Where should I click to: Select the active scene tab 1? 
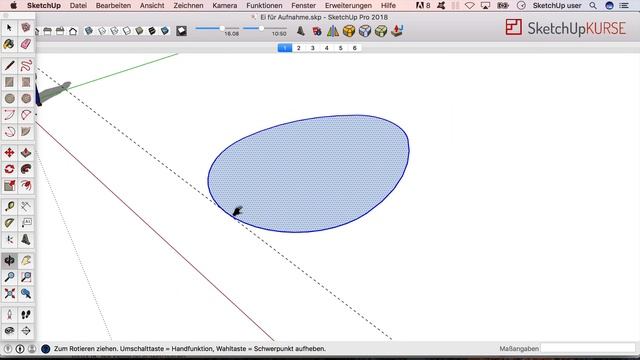[285, 48]
